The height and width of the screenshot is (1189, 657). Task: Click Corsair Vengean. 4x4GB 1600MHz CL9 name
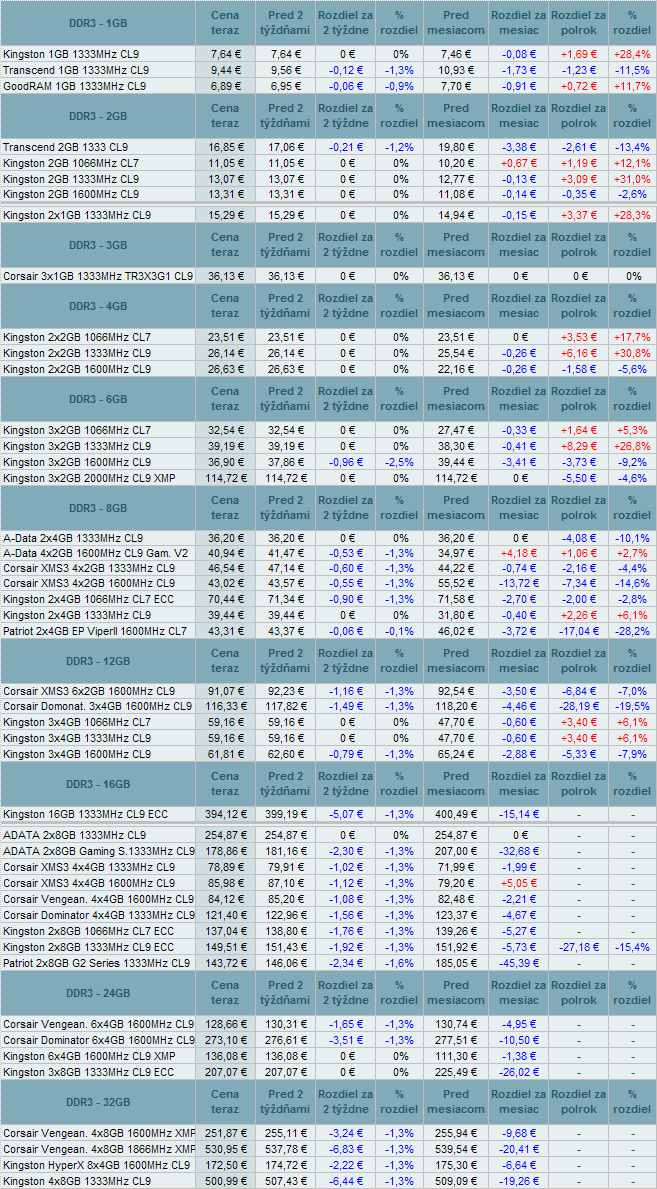(98, 899)
